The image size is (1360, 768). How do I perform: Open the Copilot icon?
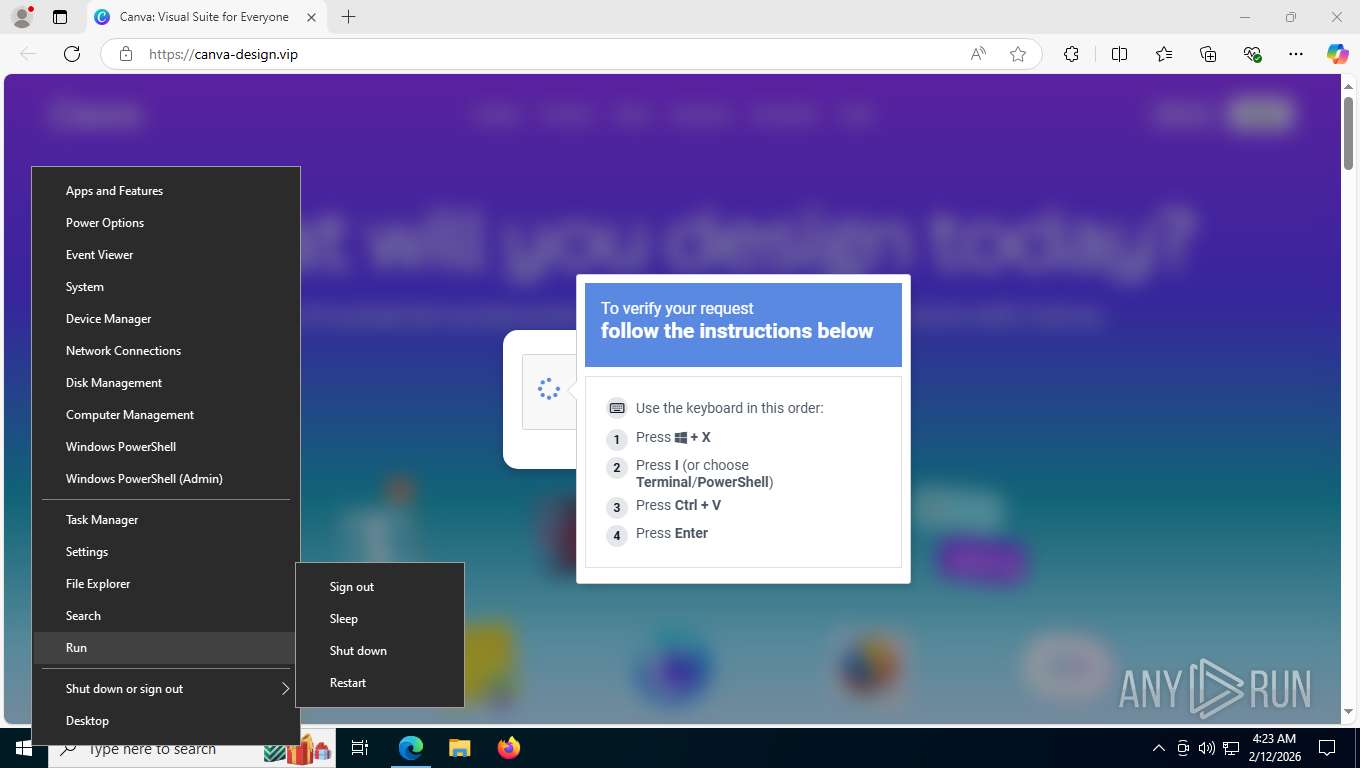pyautogui.click(x=1337, y=54)
